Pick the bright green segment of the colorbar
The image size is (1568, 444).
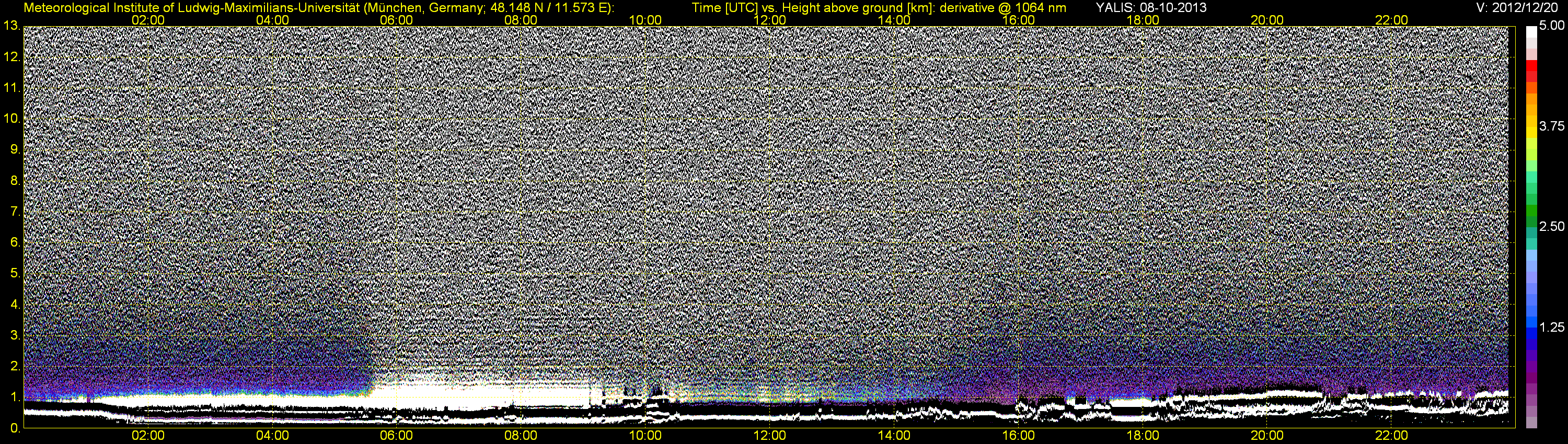[x=1531, y=166]
